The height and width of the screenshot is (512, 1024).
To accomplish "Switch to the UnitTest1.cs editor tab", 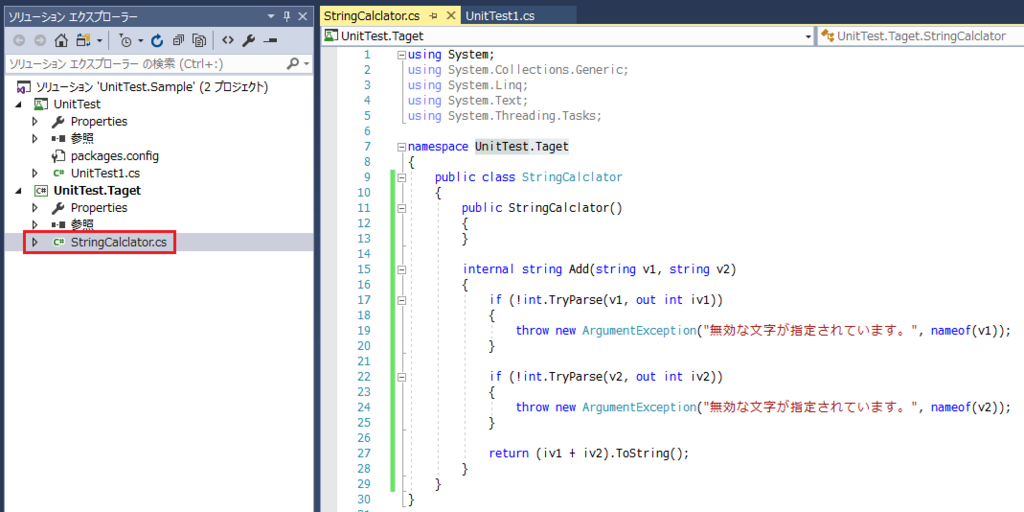I will [x=500, y=16].
